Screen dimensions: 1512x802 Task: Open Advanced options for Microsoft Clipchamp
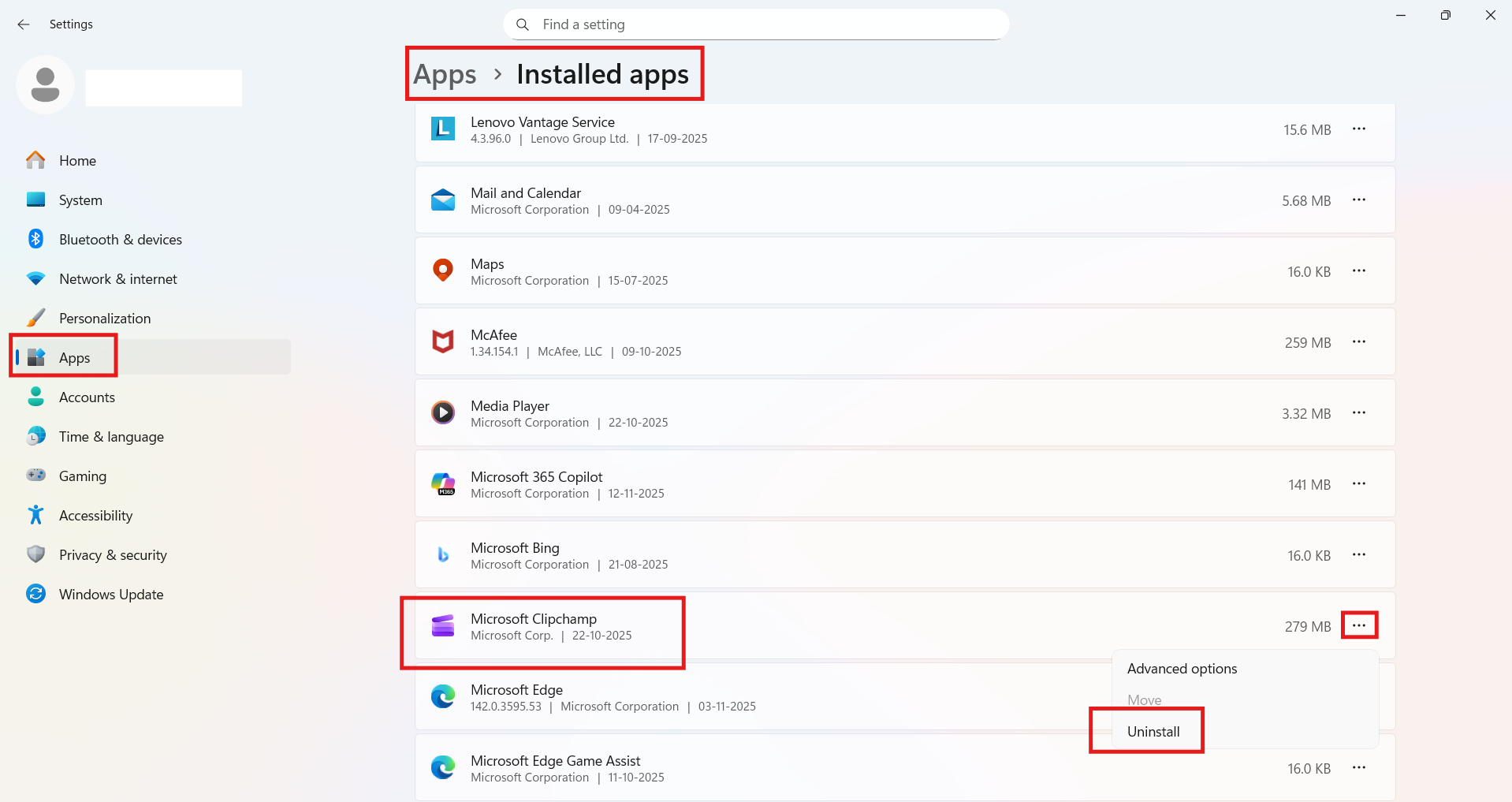(1182, 668)
